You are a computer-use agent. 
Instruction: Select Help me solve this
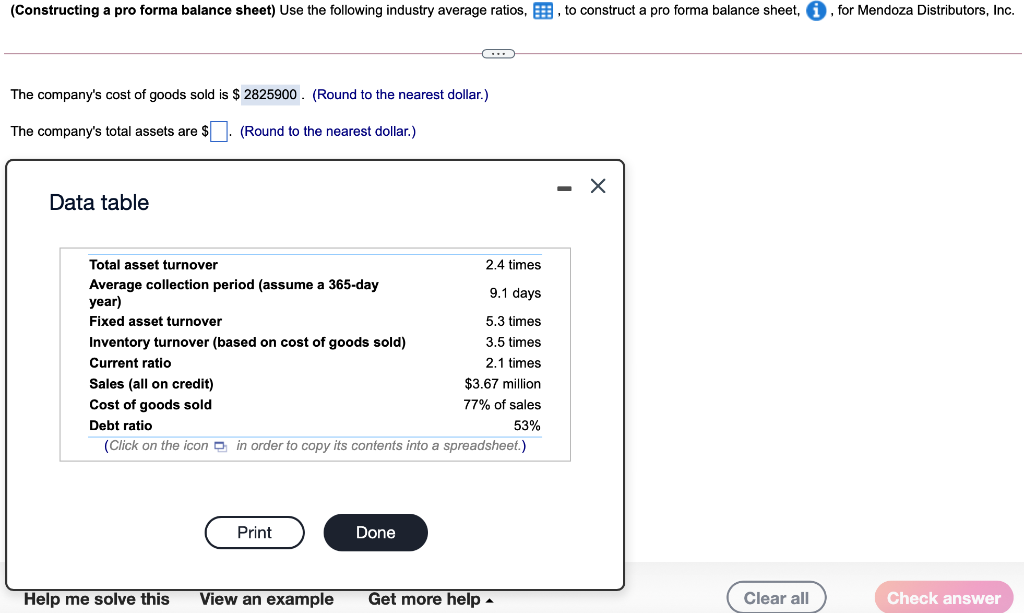point(95,600)
